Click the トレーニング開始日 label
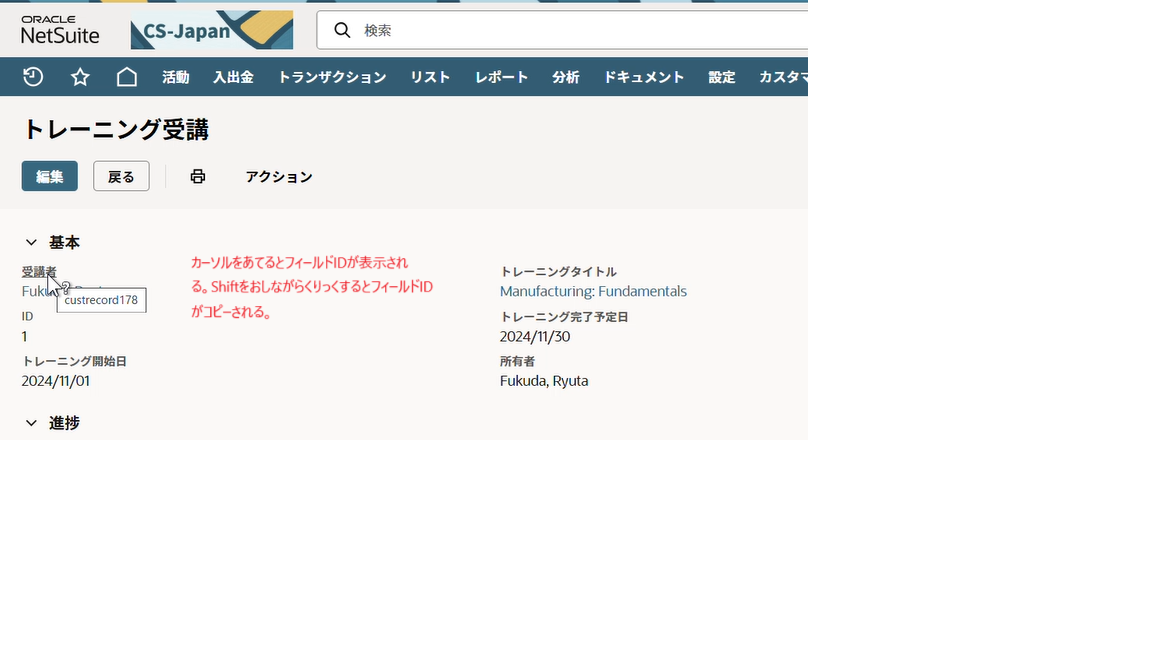This screenshot has width=1152, height=648. point(74,361)
